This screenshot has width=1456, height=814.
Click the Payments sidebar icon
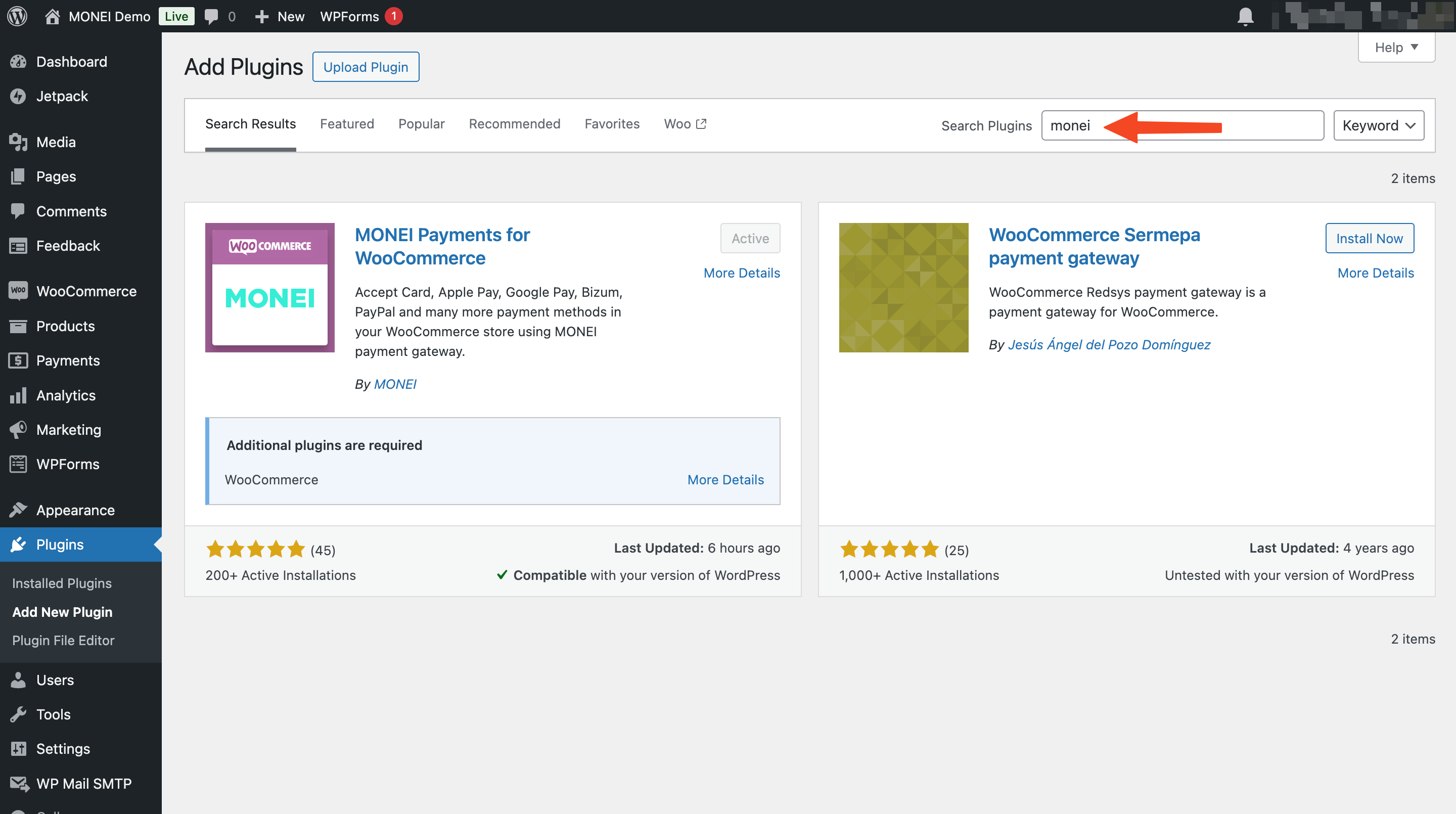18,359
